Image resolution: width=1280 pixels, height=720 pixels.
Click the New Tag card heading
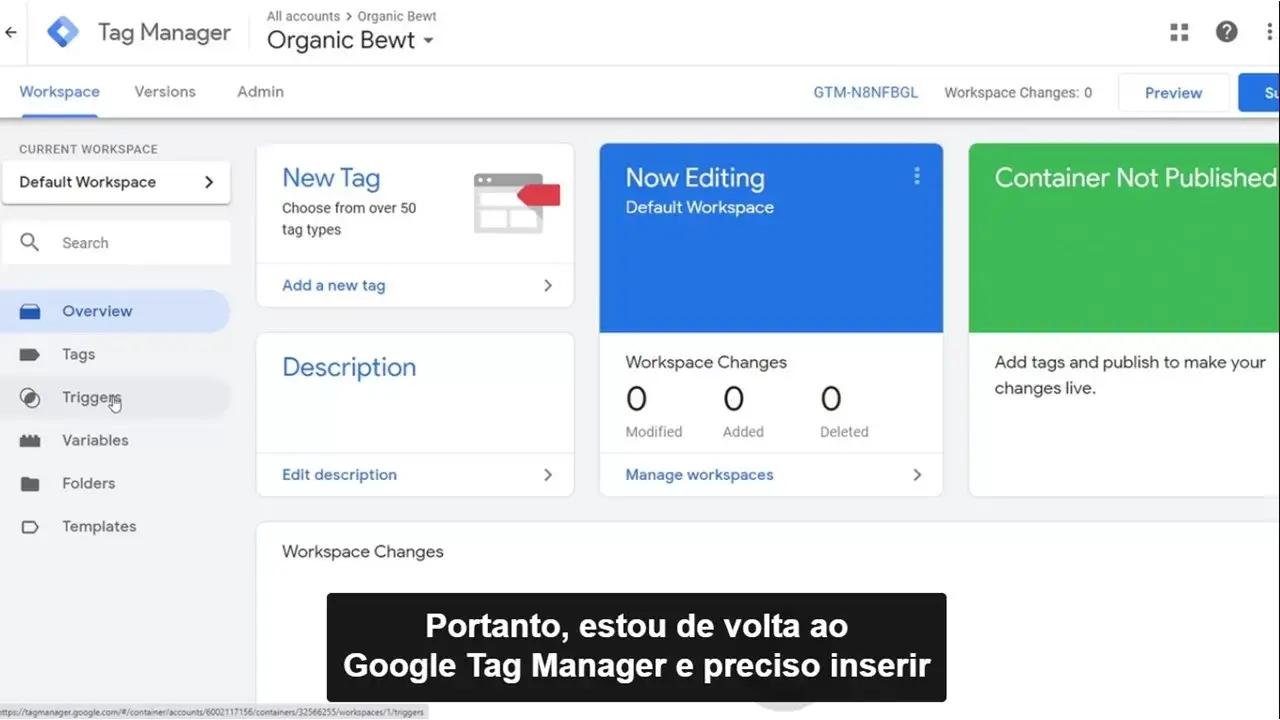tap(331, 178)
